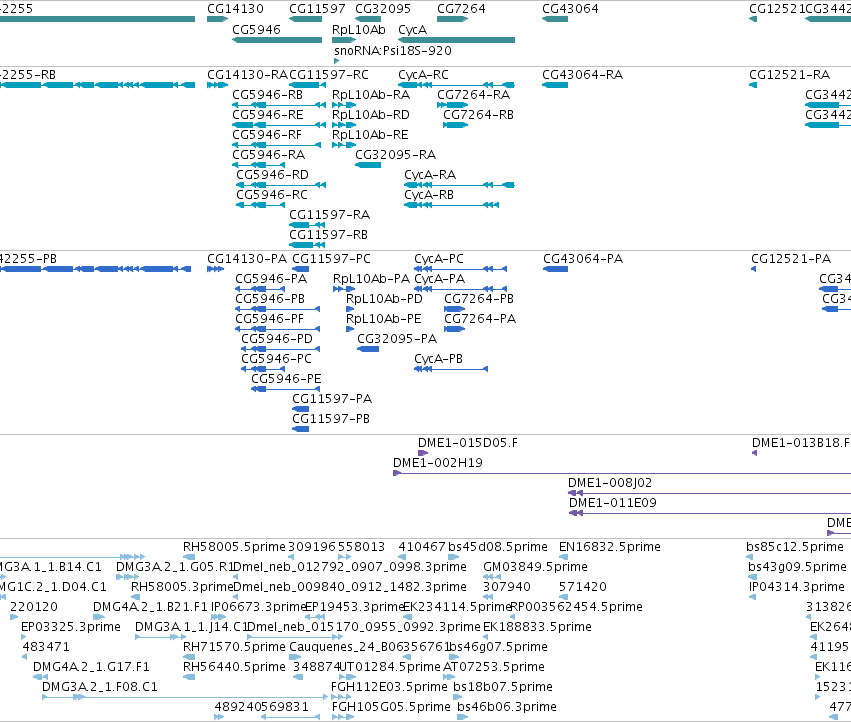
Task: Click the CG5946 gene label
Action: pos(256,29)
